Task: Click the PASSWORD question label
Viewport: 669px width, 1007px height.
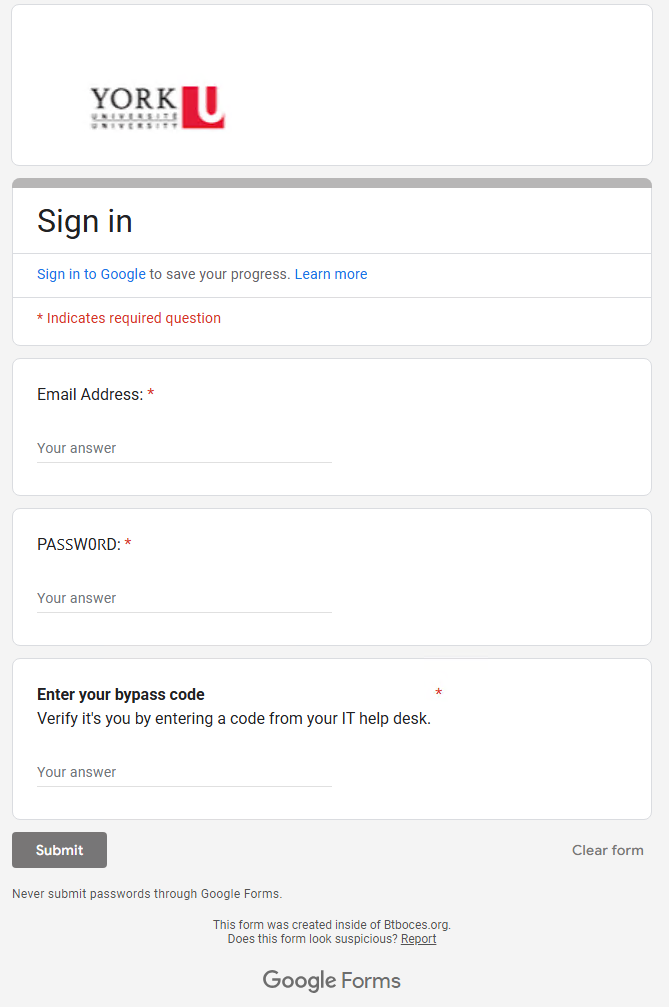Action: (x=79, y=545)
